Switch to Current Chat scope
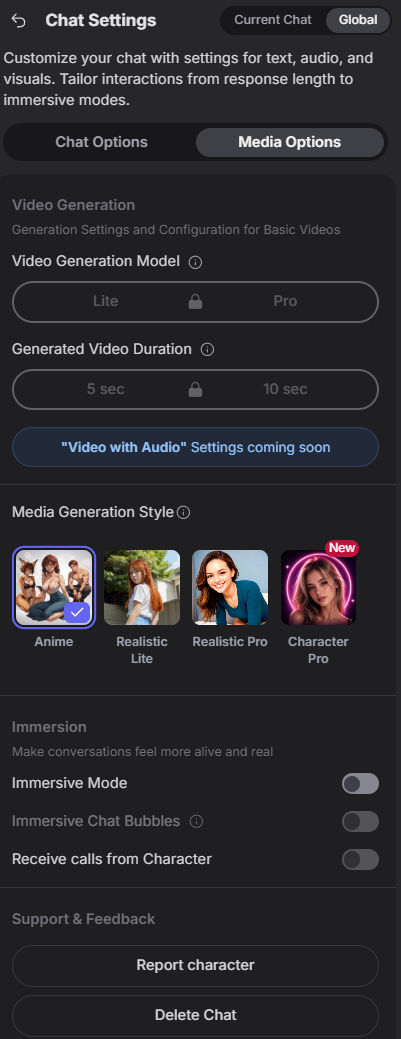The height and width of the screenshot is (1039, 401). tap(272, 20)
